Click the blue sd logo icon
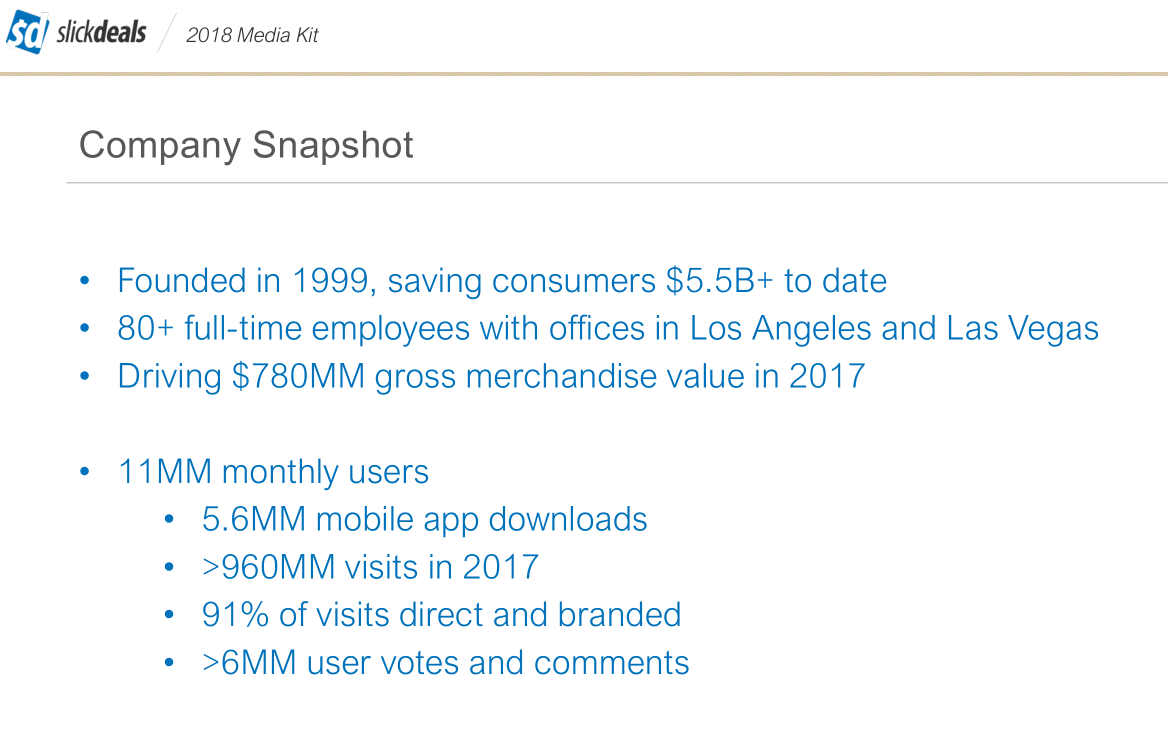 coord(27,34)
